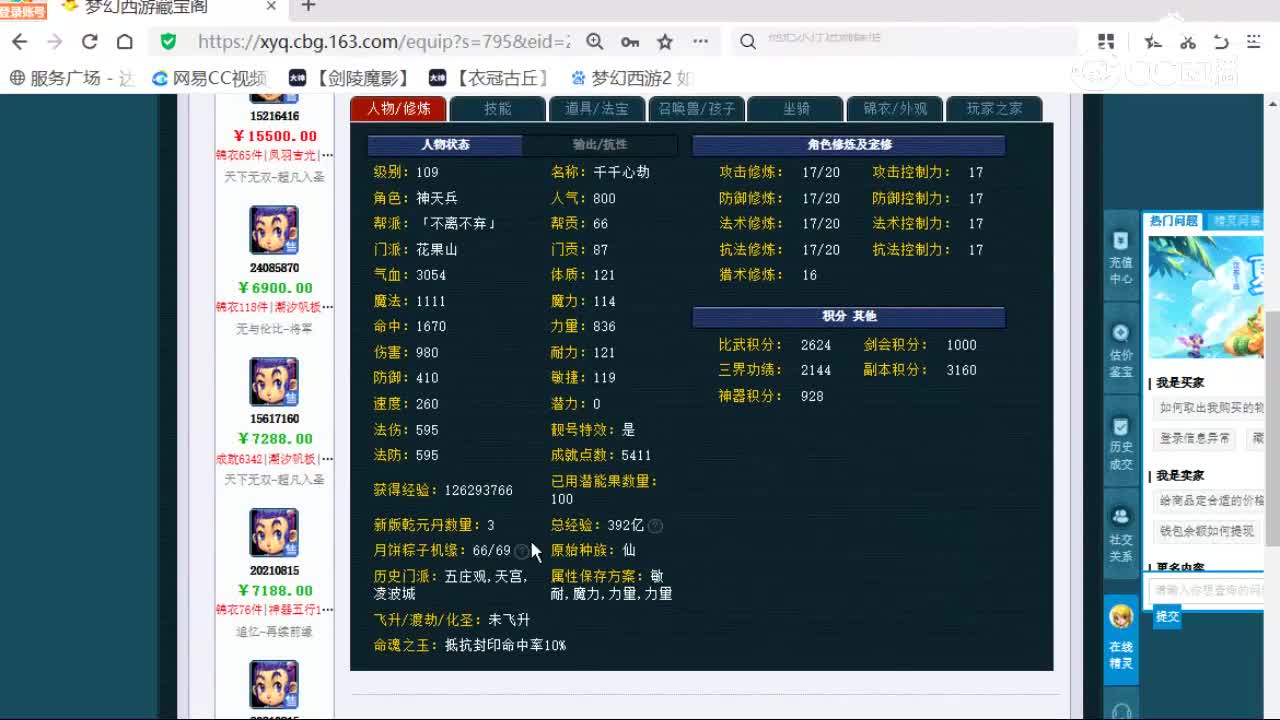Image resolution: width=1280 pixels, height=720 pixels.
Task: Switch to the 锦衣/外观 tab
Action: pyautogui.click(x=894, y=109)
